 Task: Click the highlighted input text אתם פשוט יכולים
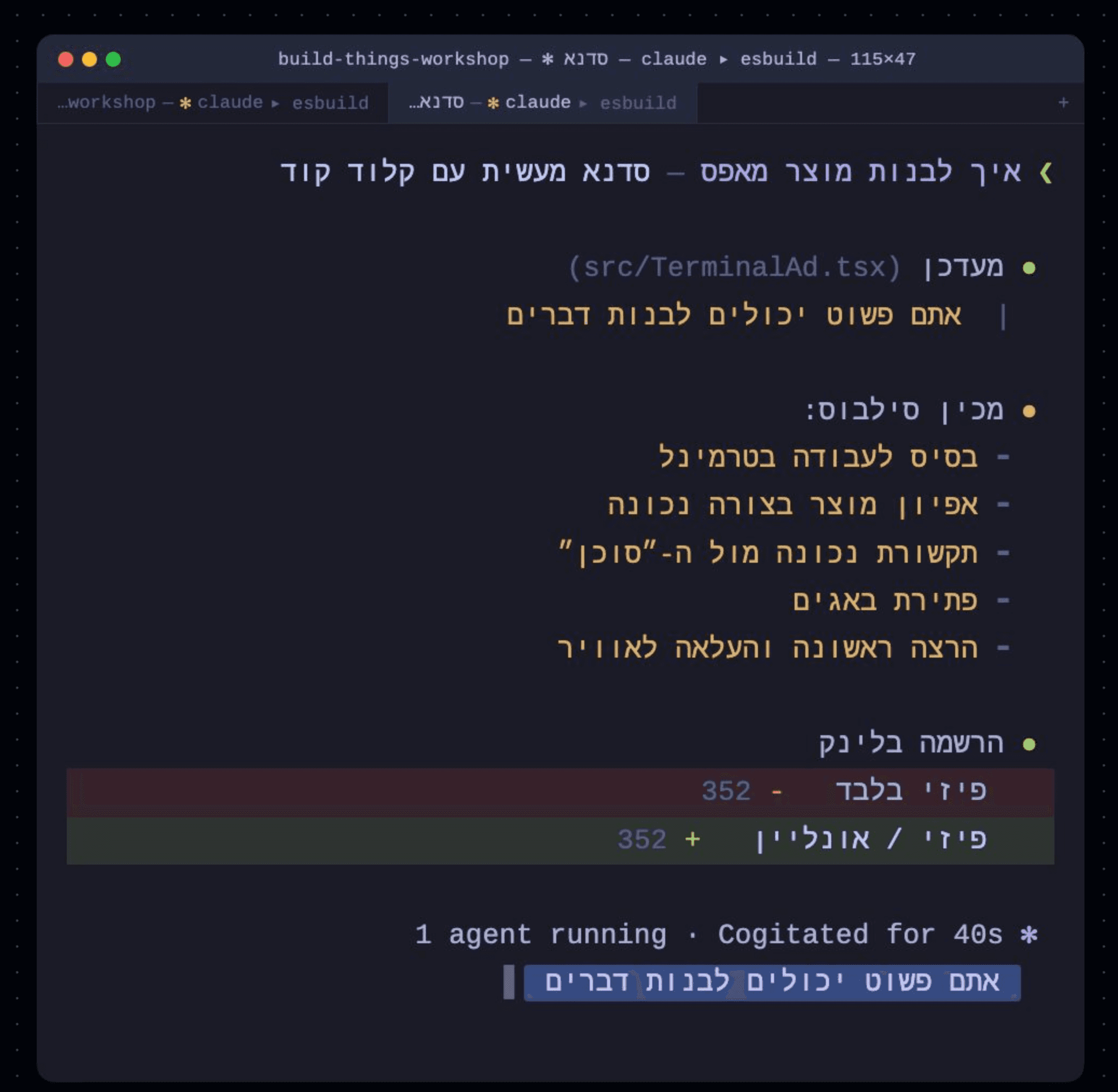click(771, 982)
